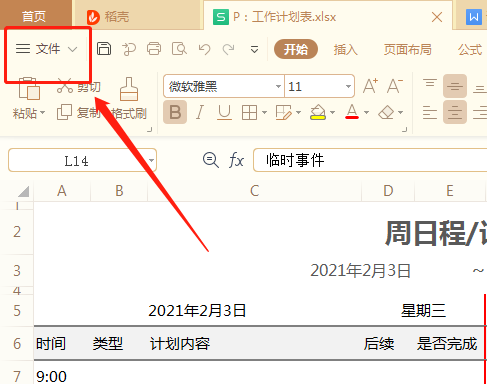
Task: Click the formula bar zoom icon
Action: coord(211,160)
